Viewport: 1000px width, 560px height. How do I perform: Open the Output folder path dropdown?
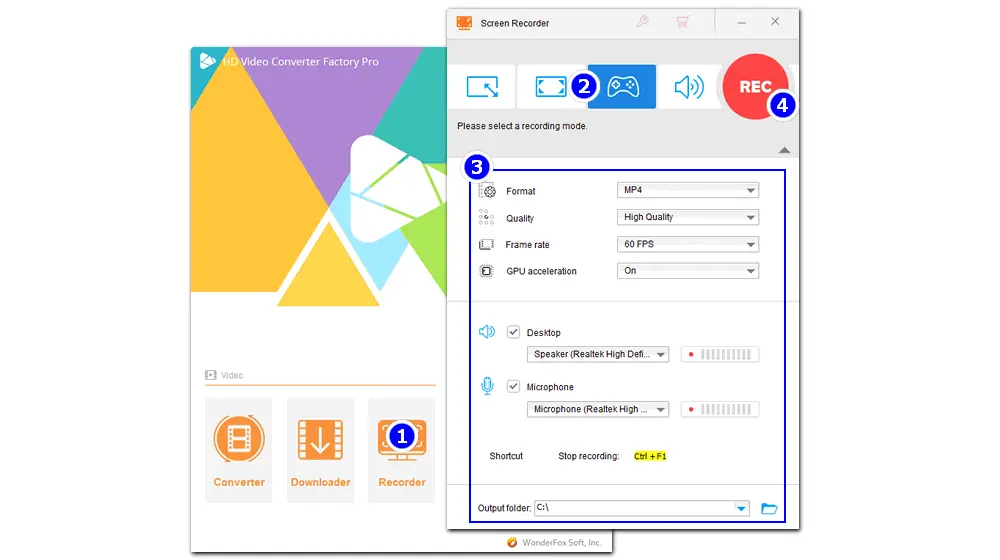pyautogui.click(x=741, y=508)
